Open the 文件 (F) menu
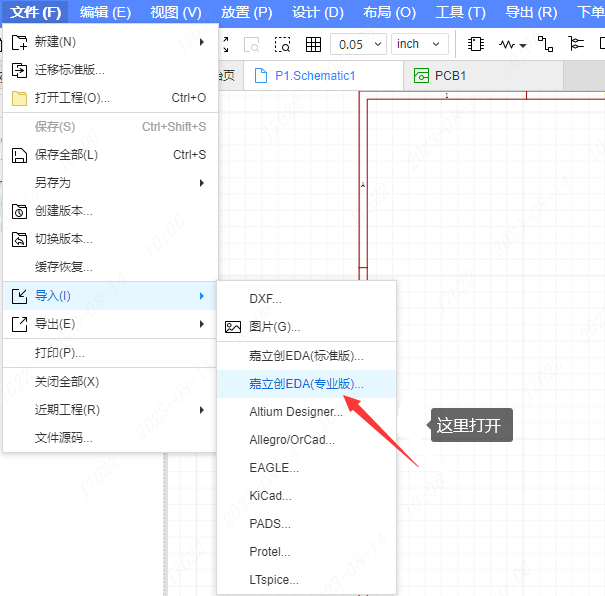The height and width of the screenshot is (596, 605). click(35, 13)
